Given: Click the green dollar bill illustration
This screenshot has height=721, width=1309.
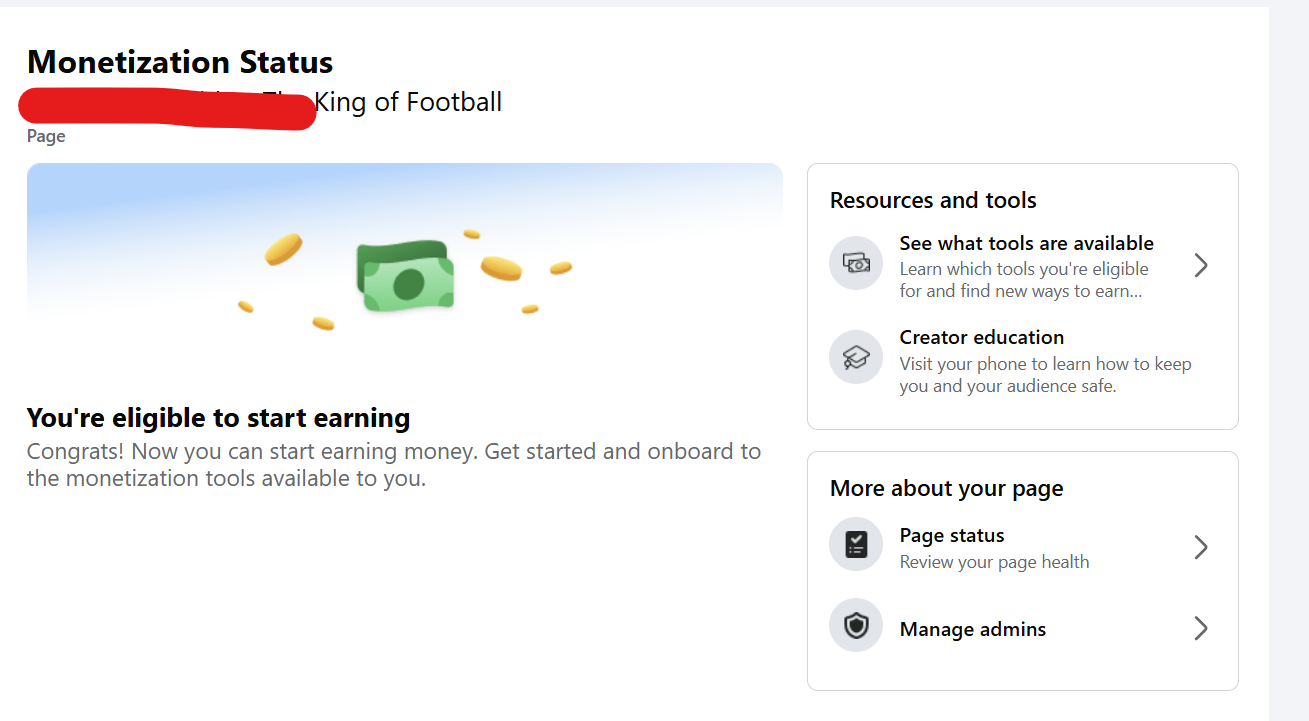Looking at the screenshot, I should tap(405, 277).
